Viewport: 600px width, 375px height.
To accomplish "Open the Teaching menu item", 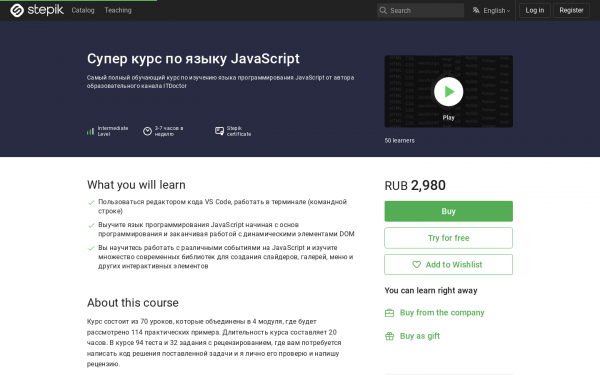I will (x=118, y=10).
